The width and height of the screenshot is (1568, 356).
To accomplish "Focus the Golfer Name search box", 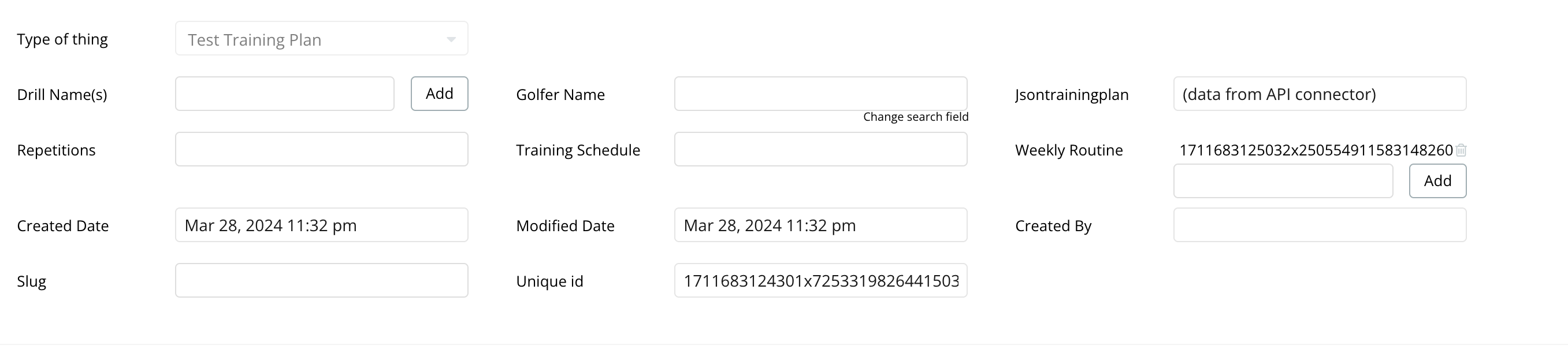I will 820,94.
